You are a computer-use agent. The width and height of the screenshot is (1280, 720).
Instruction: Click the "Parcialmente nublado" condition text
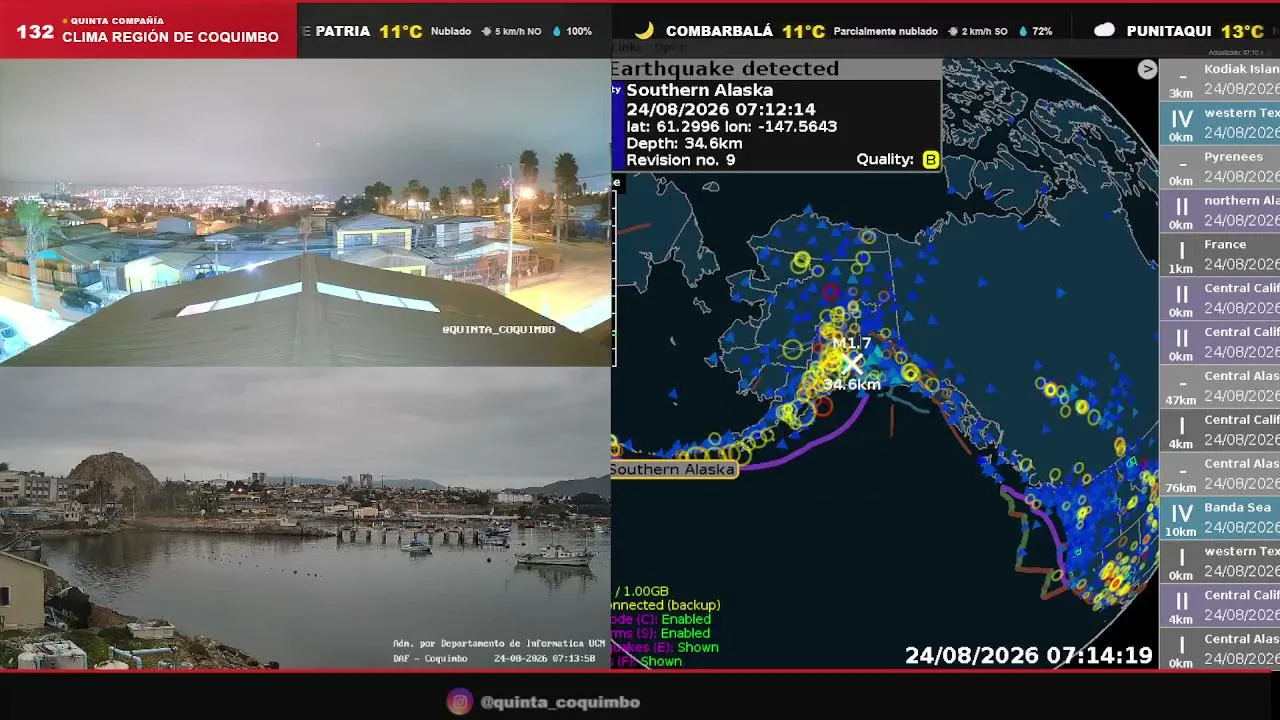[886, 31]
